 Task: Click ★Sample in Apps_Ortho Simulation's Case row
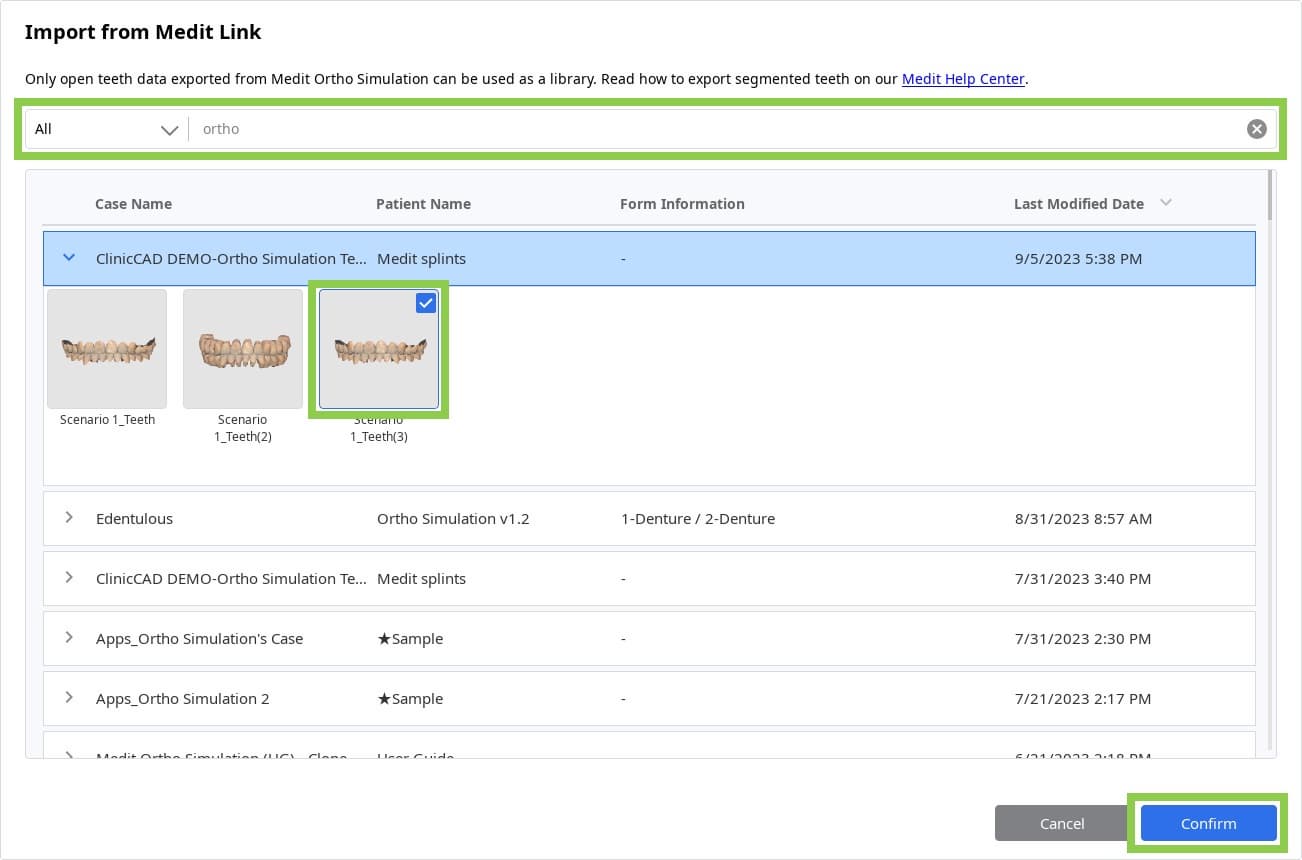tap(410, 638)
